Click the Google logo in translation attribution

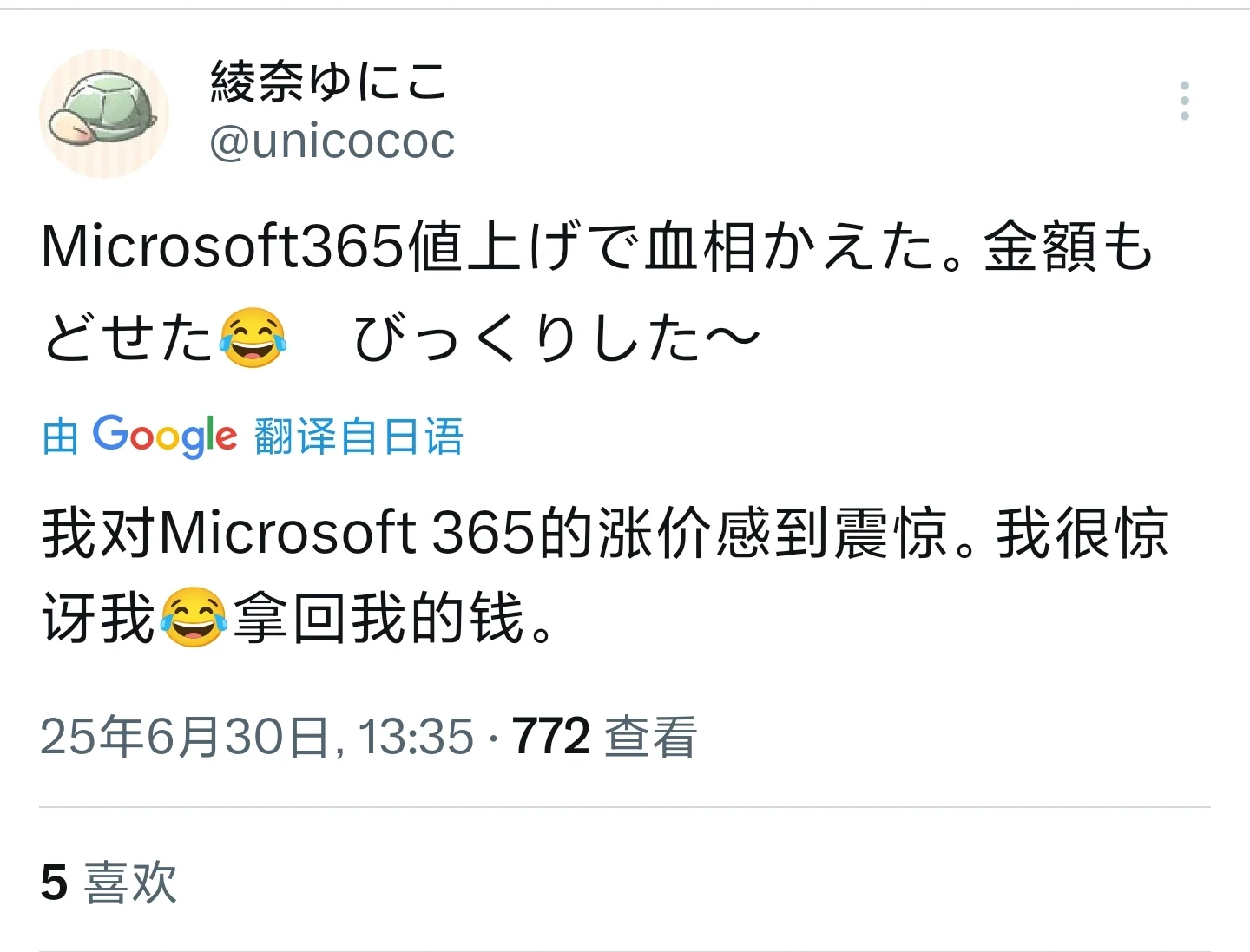tap(164, 436)
